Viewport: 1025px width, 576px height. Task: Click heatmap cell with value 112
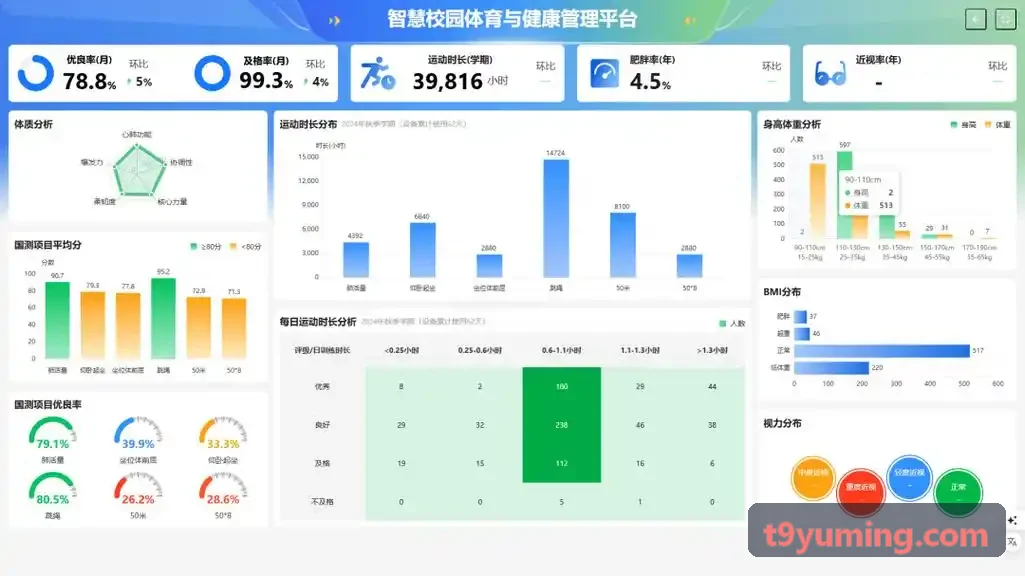tap(562, 464)
